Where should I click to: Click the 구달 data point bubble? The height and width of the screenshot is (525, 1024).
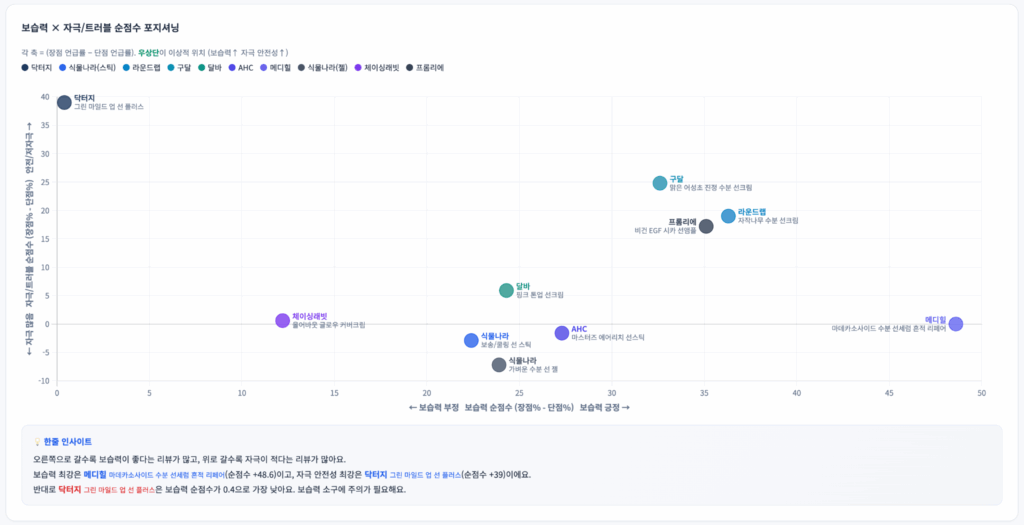click(660, 183)
